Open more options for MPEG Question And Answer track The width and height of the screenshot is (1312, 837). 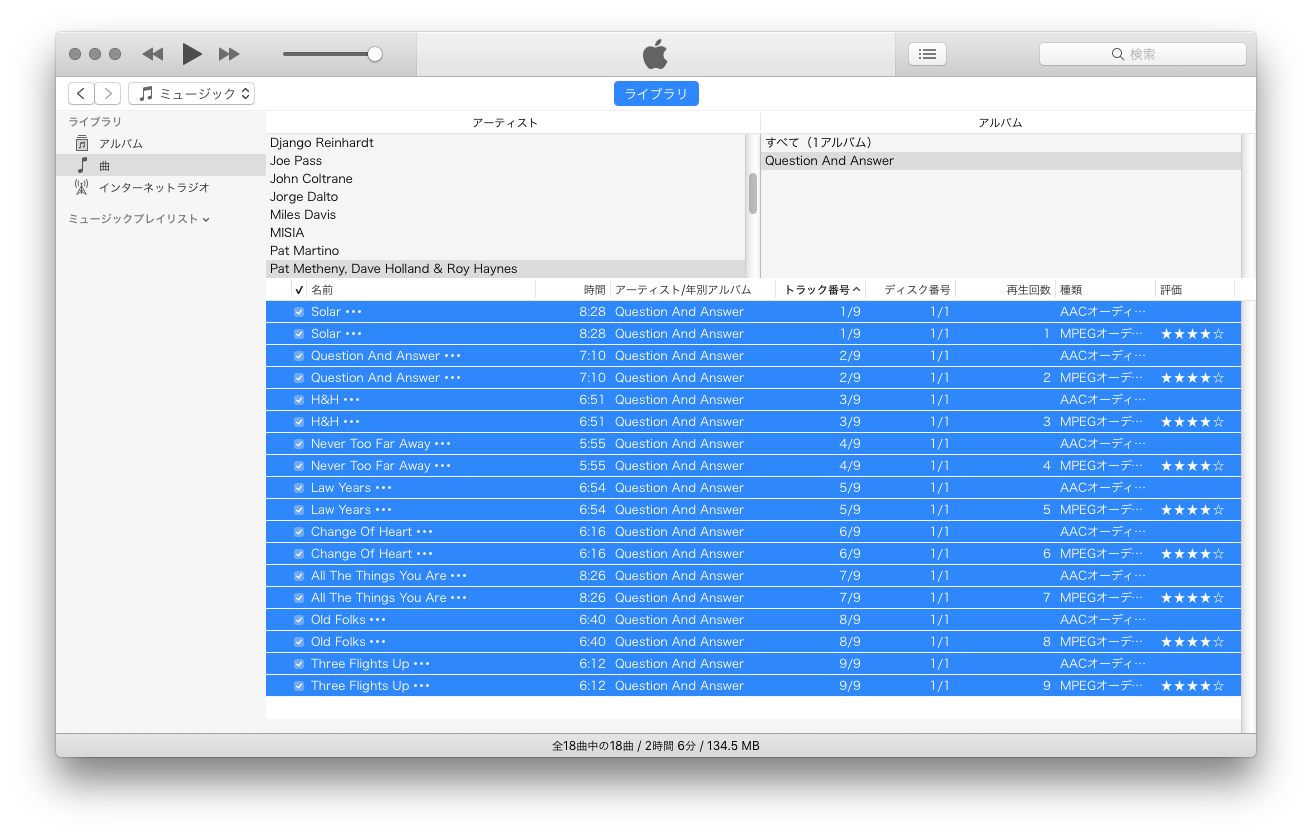click(x=452, y=378)
